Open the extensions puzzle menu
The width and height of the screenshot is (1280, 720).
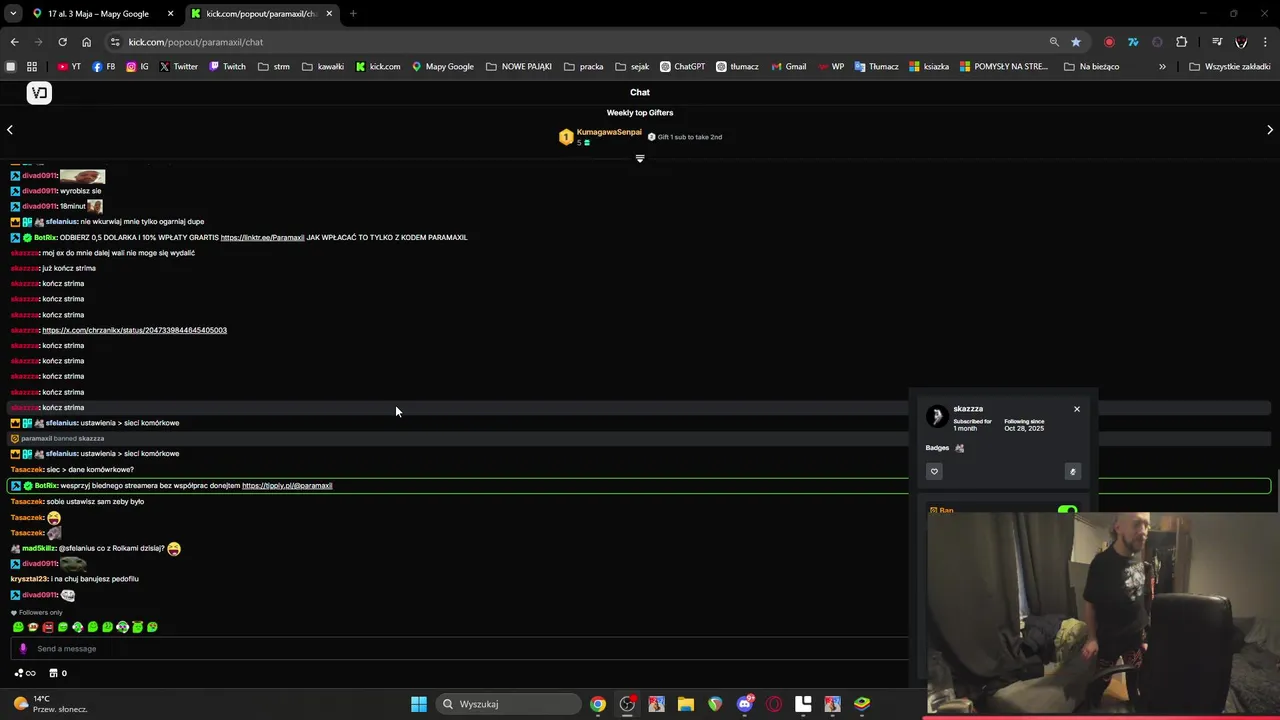pyautogui.click(x=1182, y=42)
